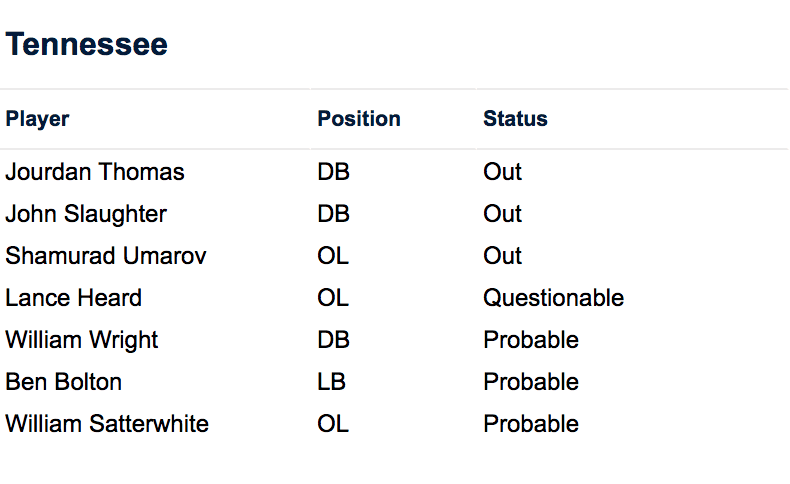Click on Lance Heard in the table
This screenshot has width=790, height=484.
(x=74, y=298)
